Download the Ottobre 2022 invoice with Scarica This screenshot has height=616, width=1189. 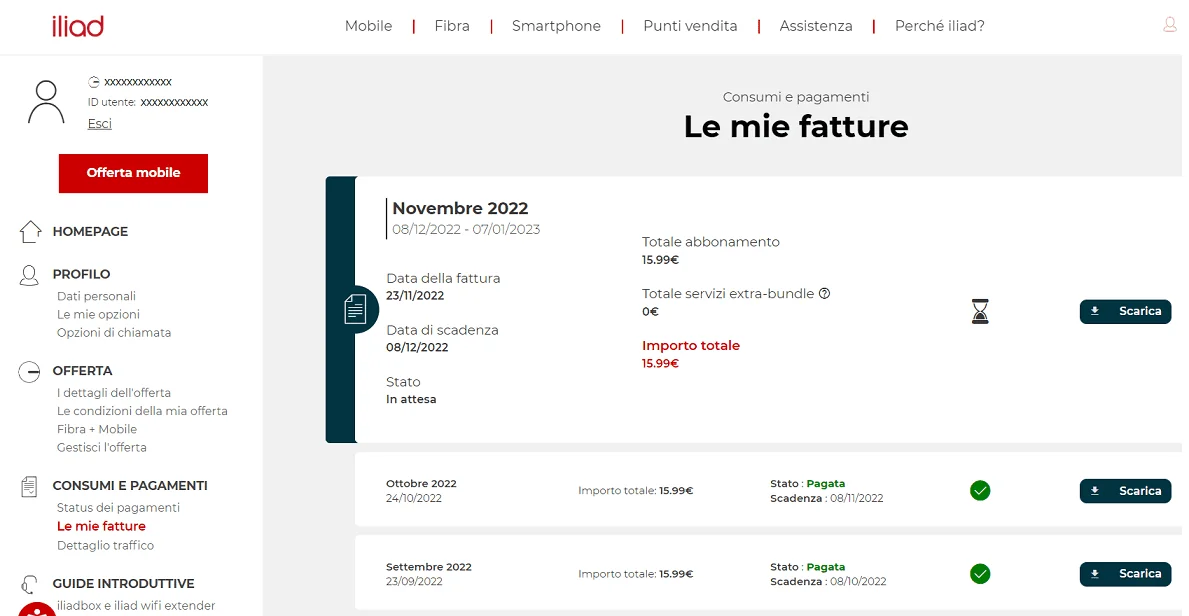pyautogui.click(x=1125, y=491)
